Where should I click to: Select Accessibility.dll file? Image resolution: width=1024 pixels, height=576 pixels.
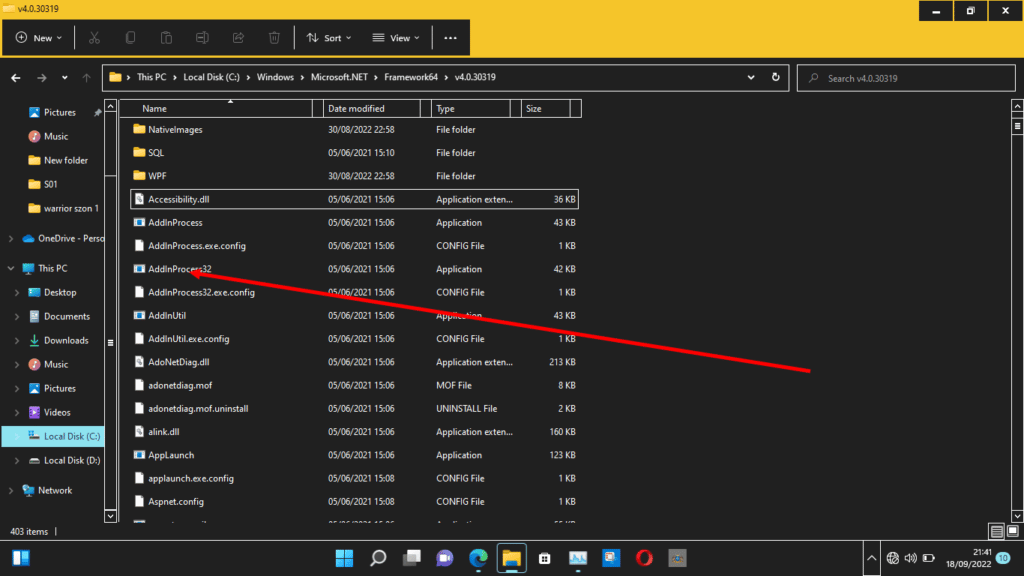pyautogui.click(x=355, y=199)
